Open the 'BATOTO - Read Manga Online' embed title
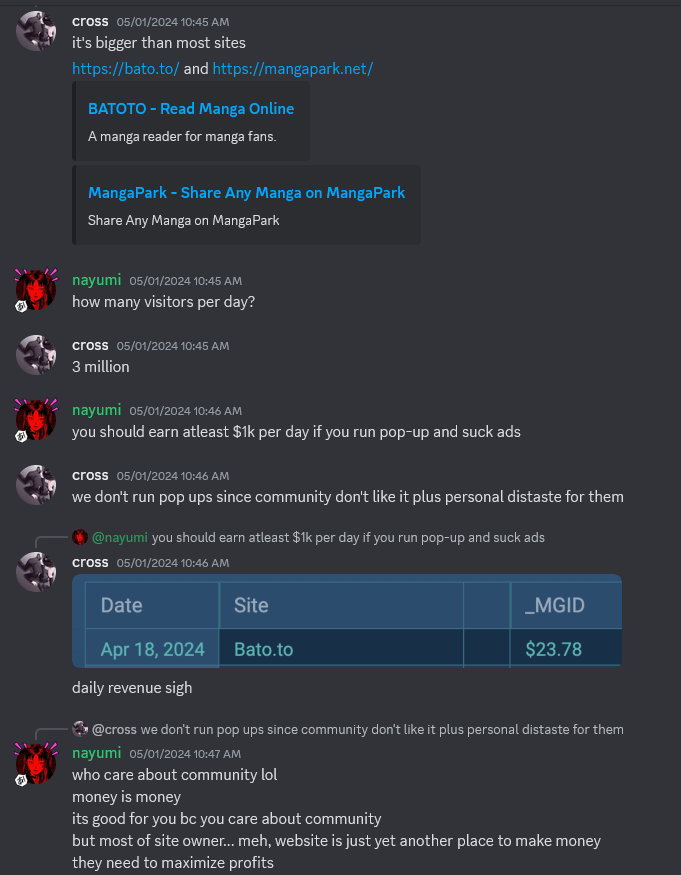 [191, 109]
